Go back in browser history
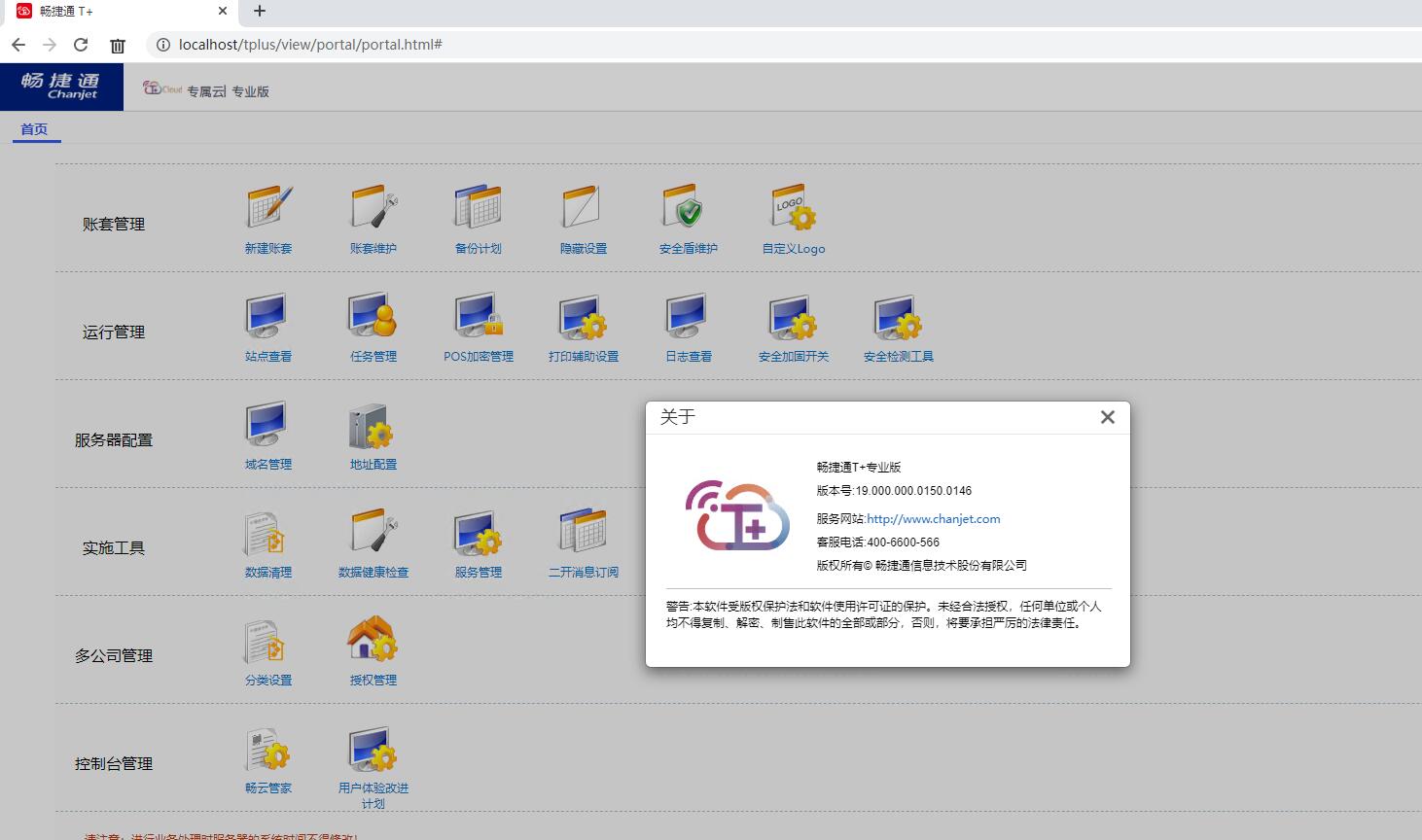Image resolution: width=1422 pixels, height=840 pixels. point(18,45)
